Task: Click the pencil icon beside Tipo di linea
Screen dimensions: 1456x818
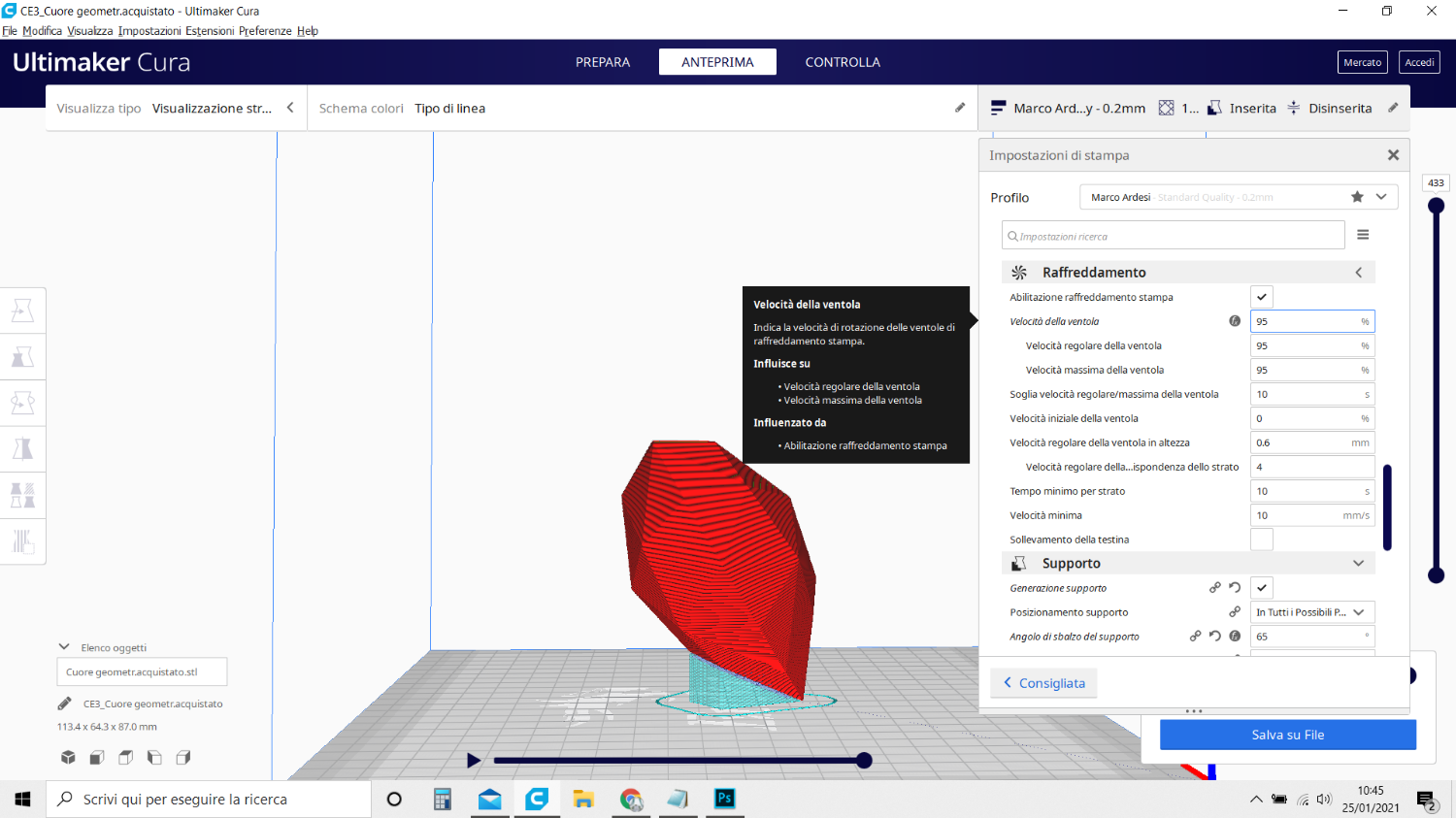Action: tap(960, 108)
